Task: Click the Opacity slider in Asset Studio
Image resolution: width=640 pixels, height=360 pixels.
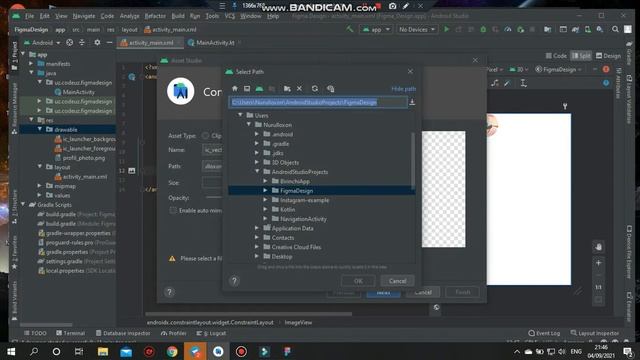Action: pos(213,198)
